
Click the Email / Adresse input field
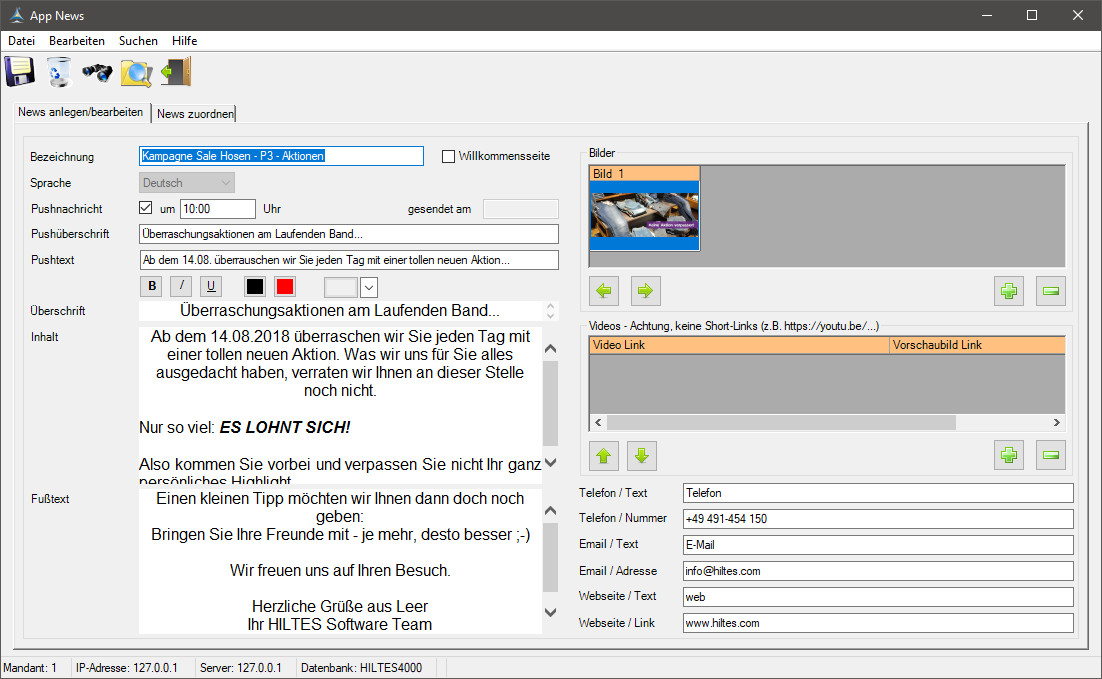pyautogui.click(x=877, y=571)
